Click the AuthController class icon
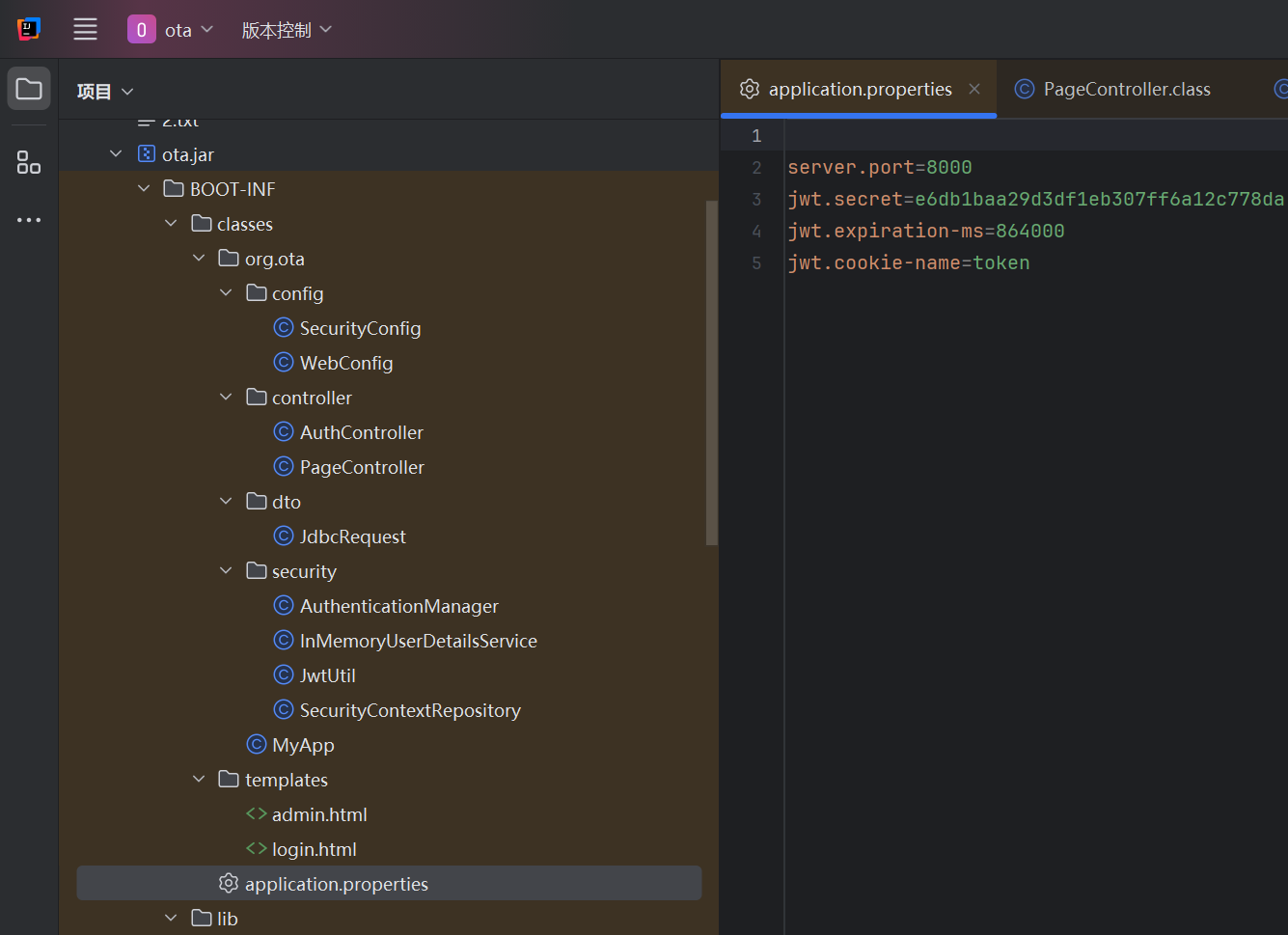The height and width of the screenshot is (935, 1288). [284, 431]
